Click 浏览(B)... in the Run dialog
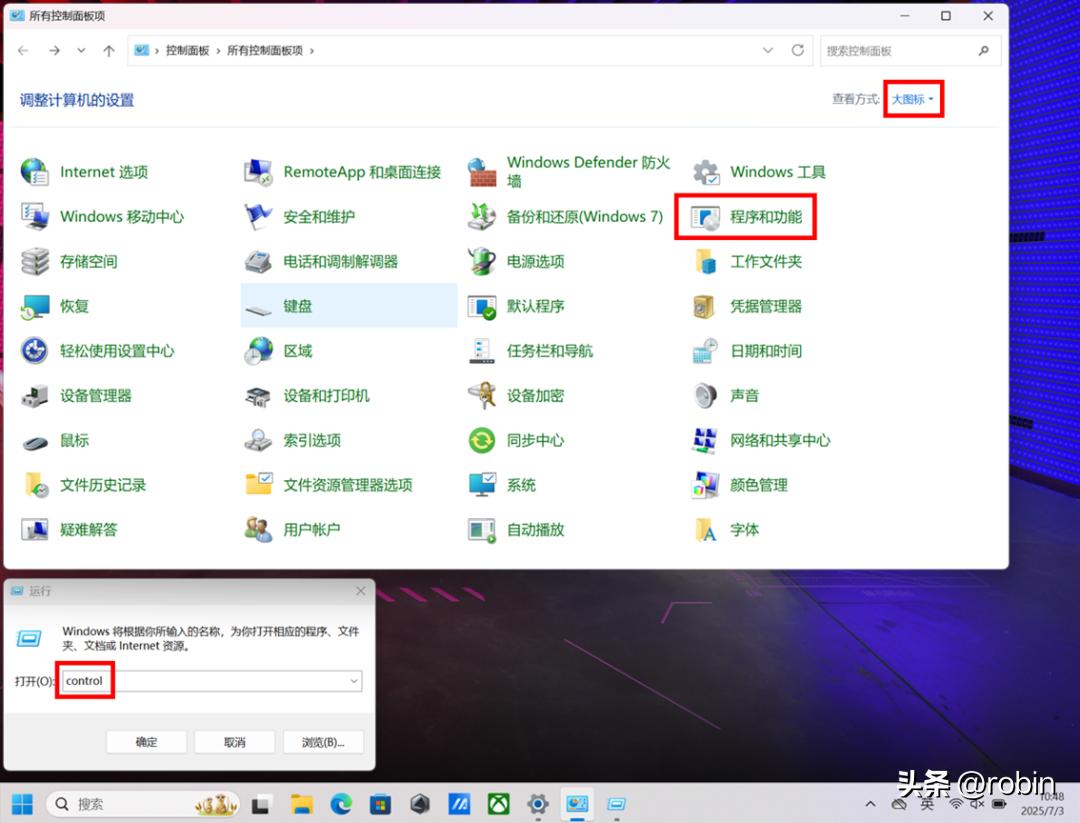This screenshot has height=823, width=1080. (x=322, y=742)
